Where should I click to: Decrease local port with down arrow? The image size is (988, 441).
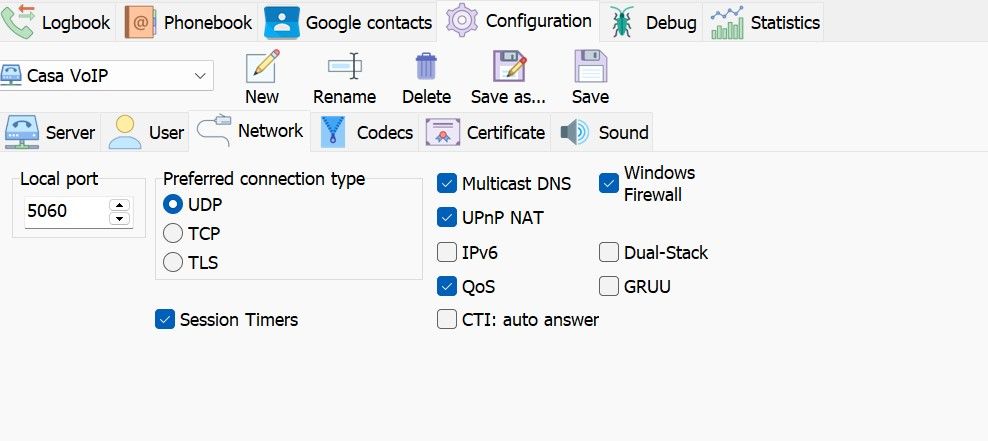(x=120, y=218)
